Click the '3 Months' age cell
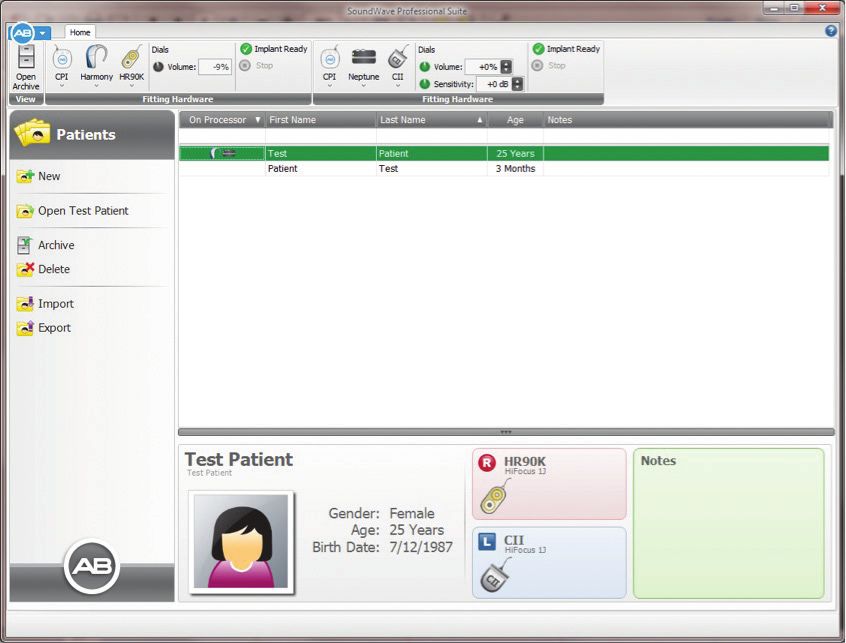Image resolution: width=846 pixels, height=643 pixels. click(515, 168)
